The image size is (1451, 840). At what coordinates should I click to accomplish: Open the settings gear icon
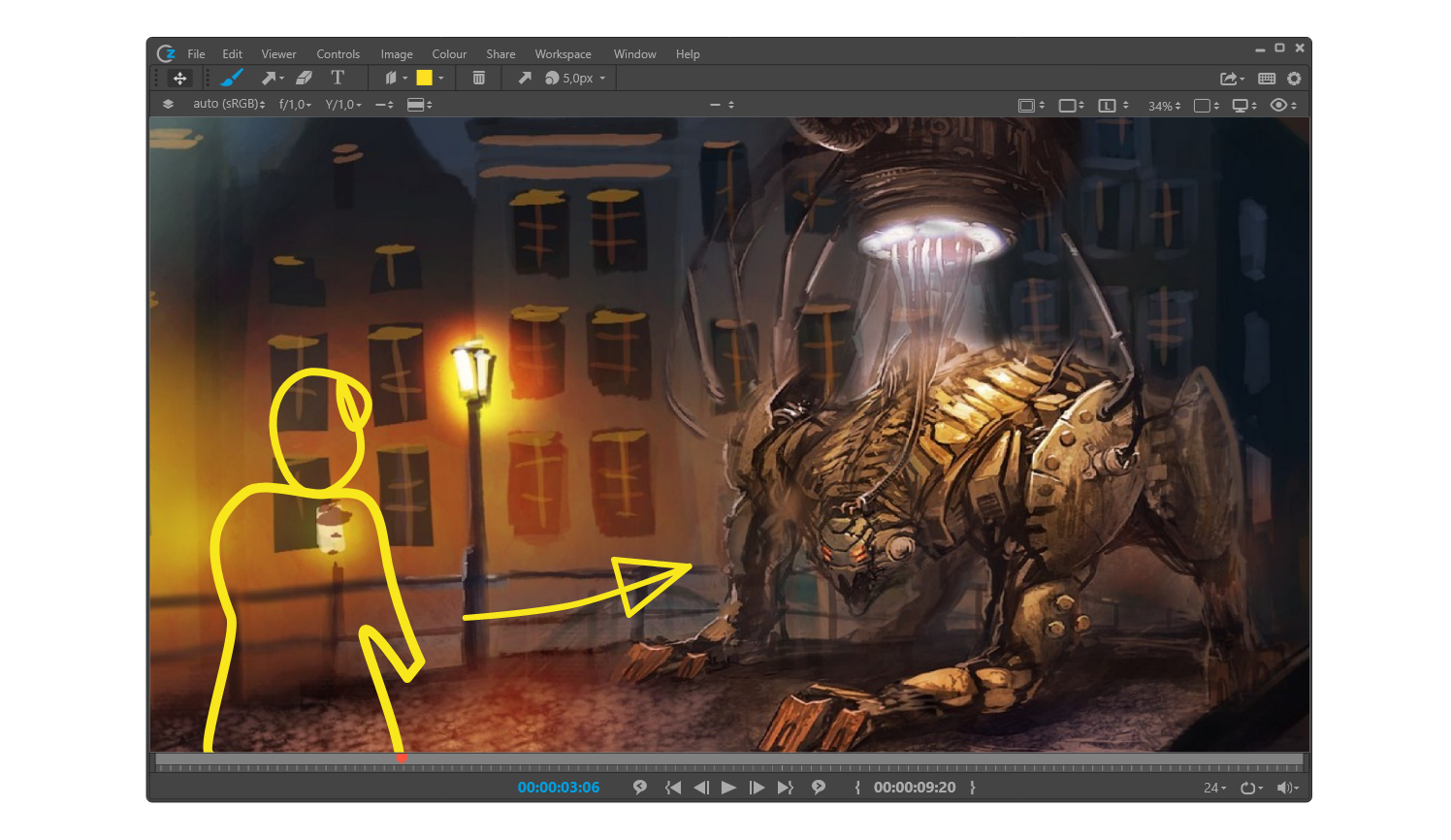click(1294, 79)
